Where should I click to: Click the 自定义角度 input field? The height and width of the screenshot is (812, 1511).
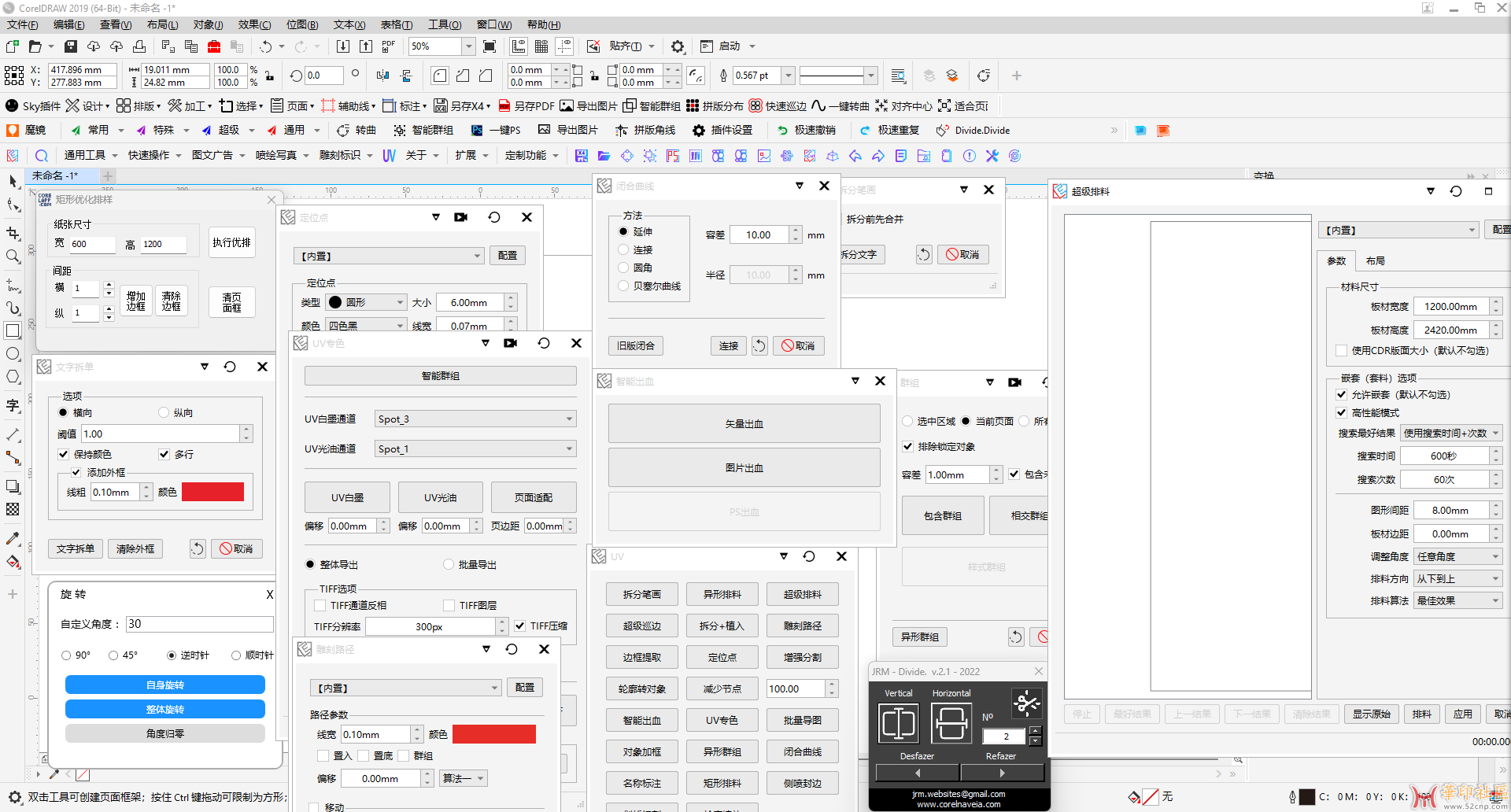[199, 624]
